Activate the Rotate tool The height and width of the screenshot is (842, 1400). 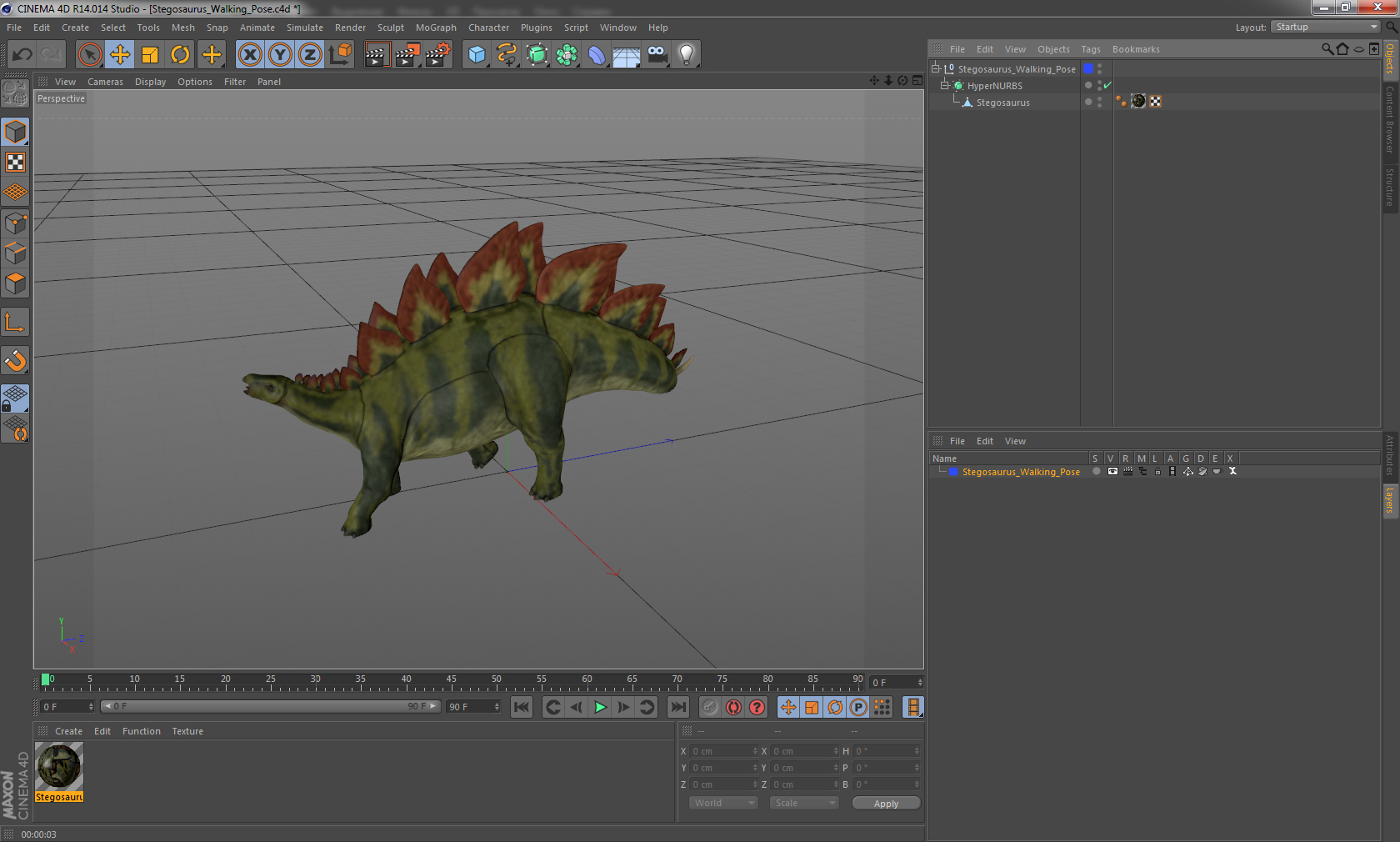tap(180, 55)
